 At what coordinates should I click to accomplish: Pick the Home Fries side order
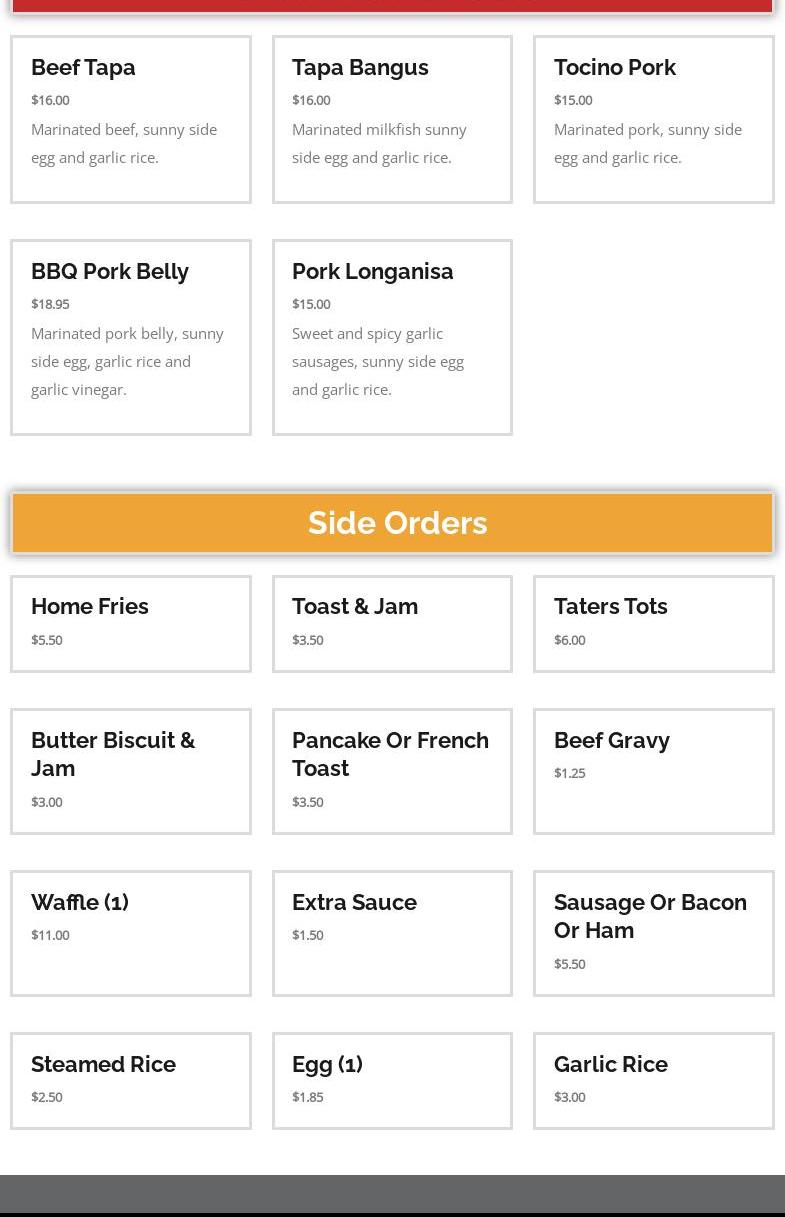tap(90, 607)
